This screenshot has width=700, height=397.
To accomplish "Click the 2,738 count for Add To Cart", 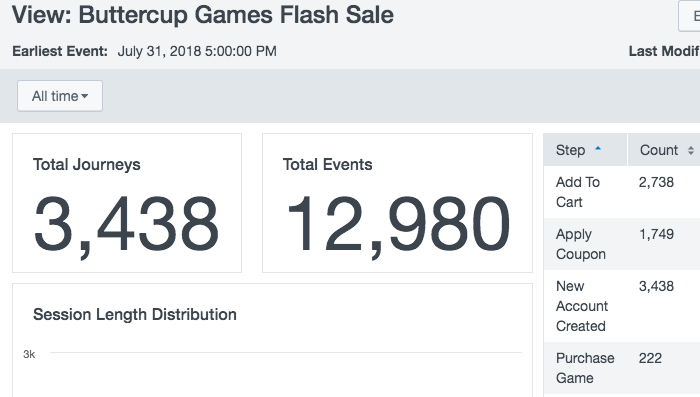I will [656, 182].
